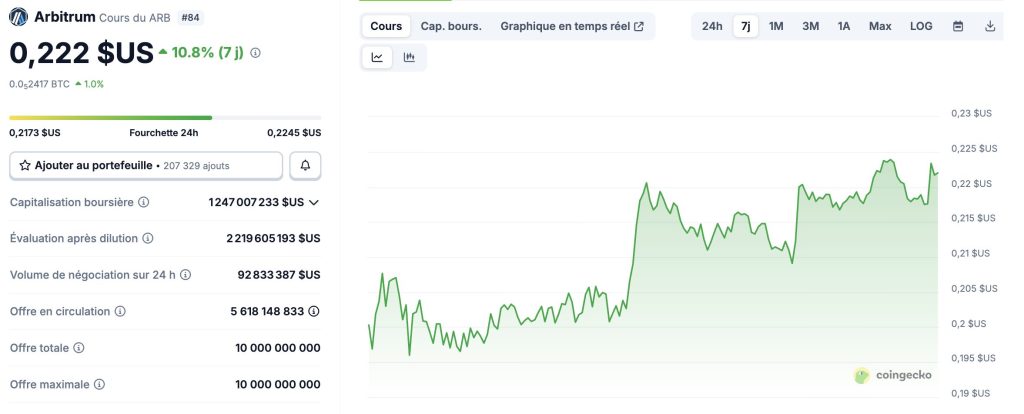This screenshot has width=1024, height=414.
Task: Select the Max time range
Action: point(880,26)
